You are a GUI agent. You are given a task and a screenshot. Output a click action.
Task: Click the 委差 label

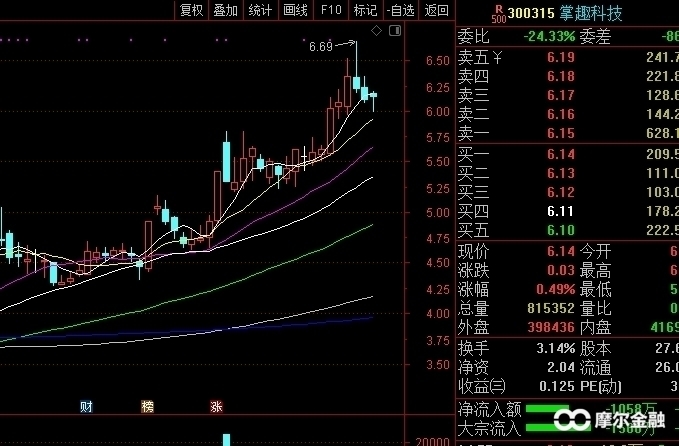[595, 36]
